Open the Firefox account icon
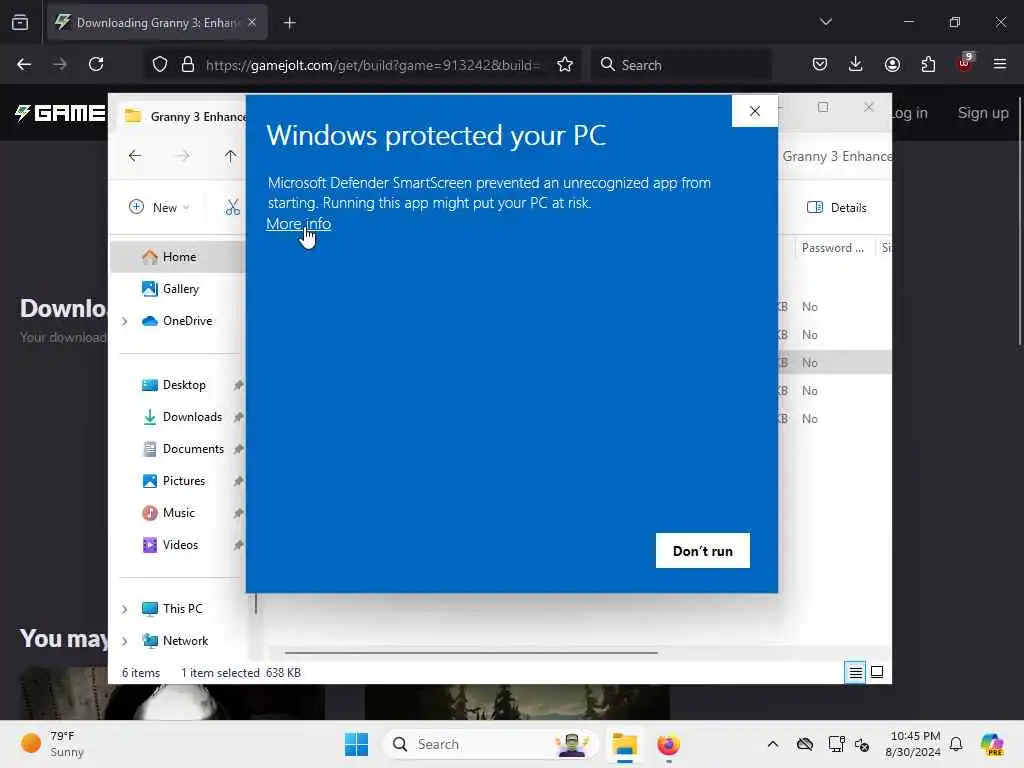This screenshot has height=768, width=1024. click(x=892, y=65)
